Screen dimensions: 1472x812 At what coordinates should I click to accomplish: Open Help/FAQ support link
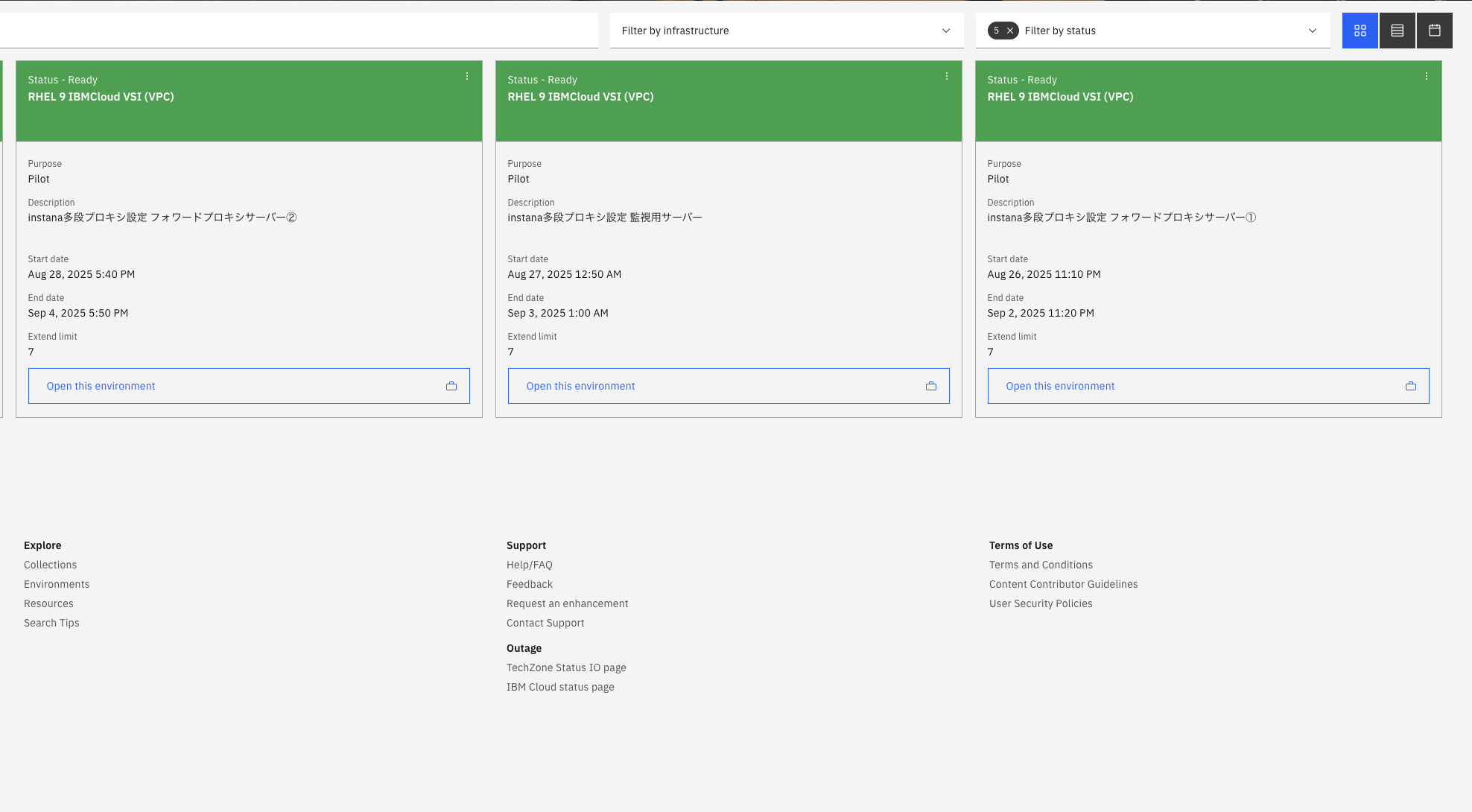tap(530, 565)
